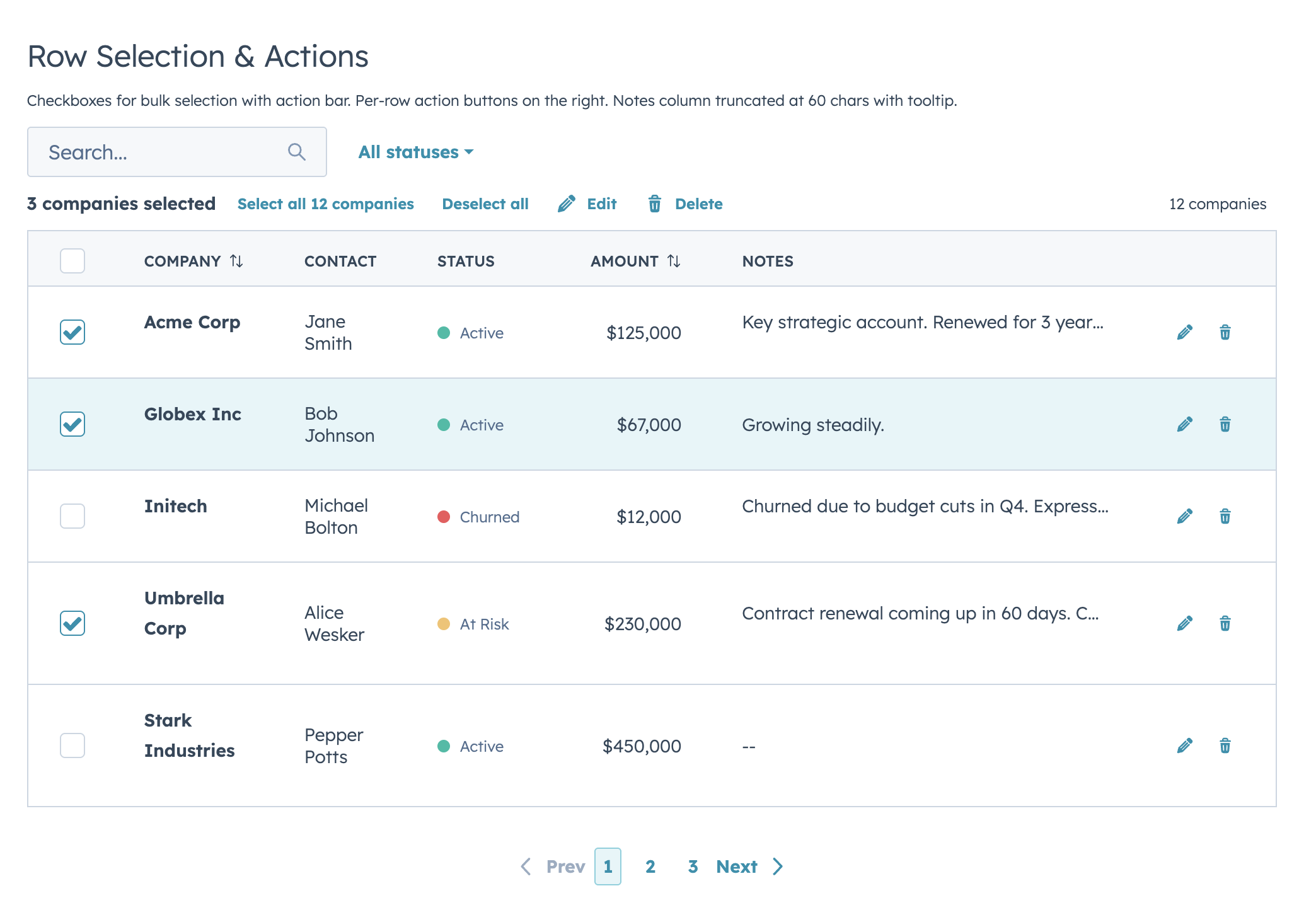The width and height of the screenshot is (1316, 915).
Task: Edit the Initech row via pencil icon
Action: click(x=1184, y=516)
